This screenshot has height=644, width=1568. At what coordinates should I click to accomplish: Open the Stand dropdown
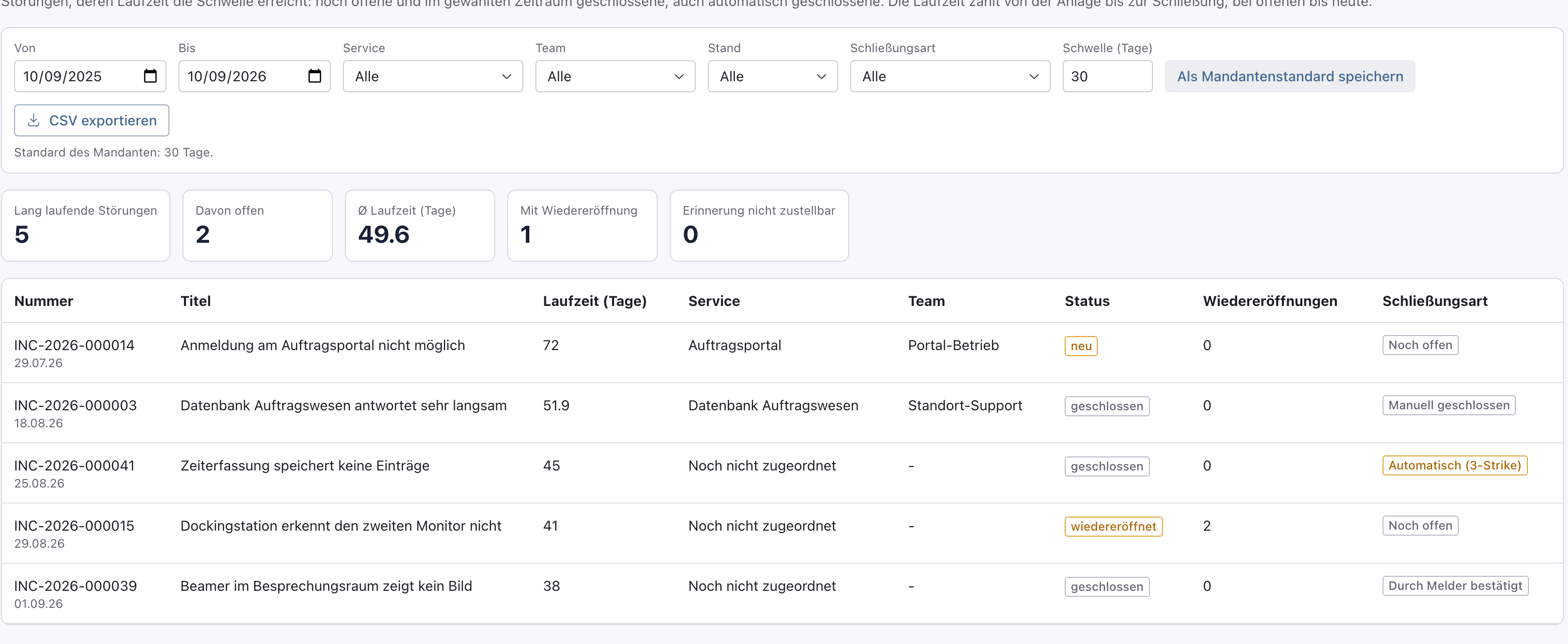point(772,76)
